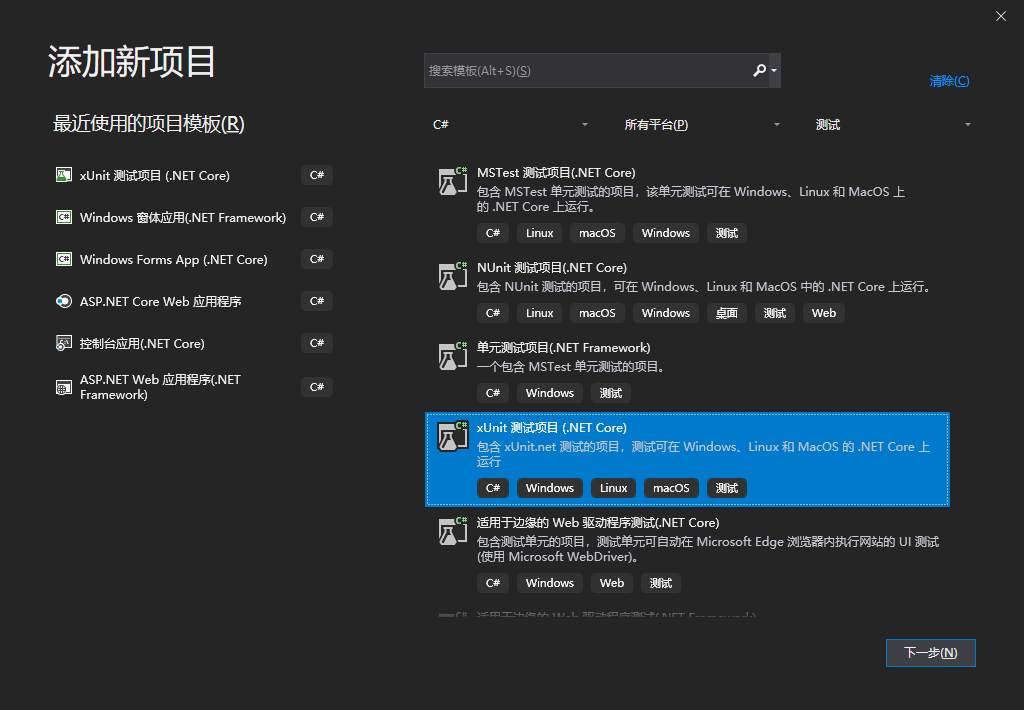The height and width of the screenshot is (710, 1024).
Task: Click the MSTest test project template icon
Action: click(454, 181)
